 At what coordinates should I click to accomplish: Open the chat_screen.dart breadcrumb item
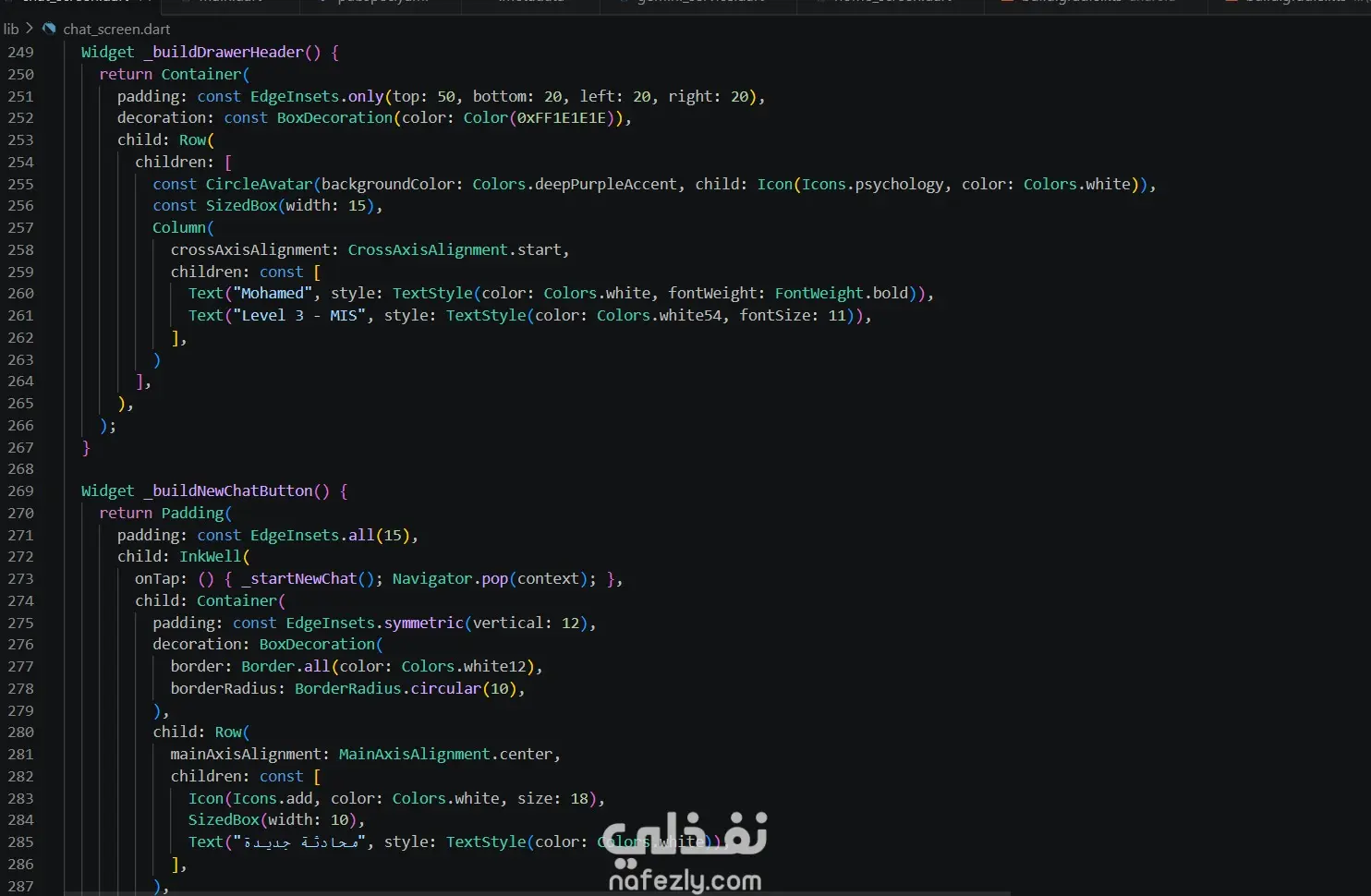click(116, 29)
